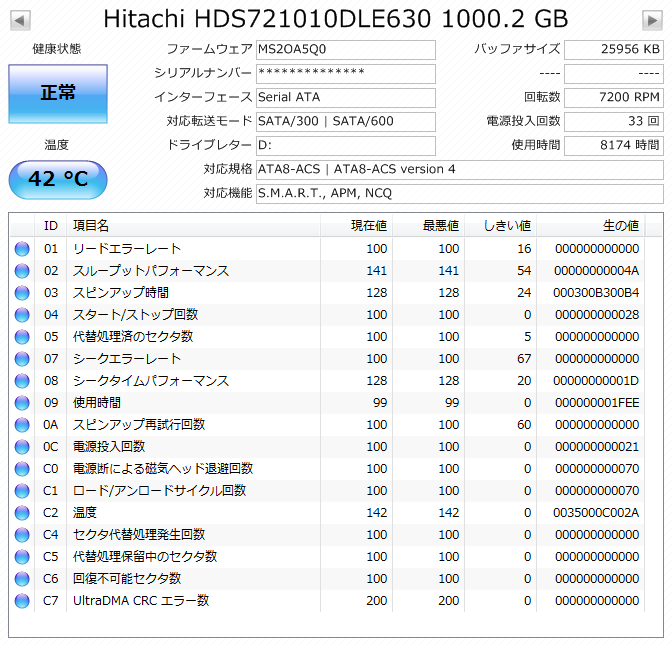Select the 電源断による磁気ヘッド退避回数 attribute name
This screenshot has width=672, height=646.
pyautogui.click(x=163, y=469)
